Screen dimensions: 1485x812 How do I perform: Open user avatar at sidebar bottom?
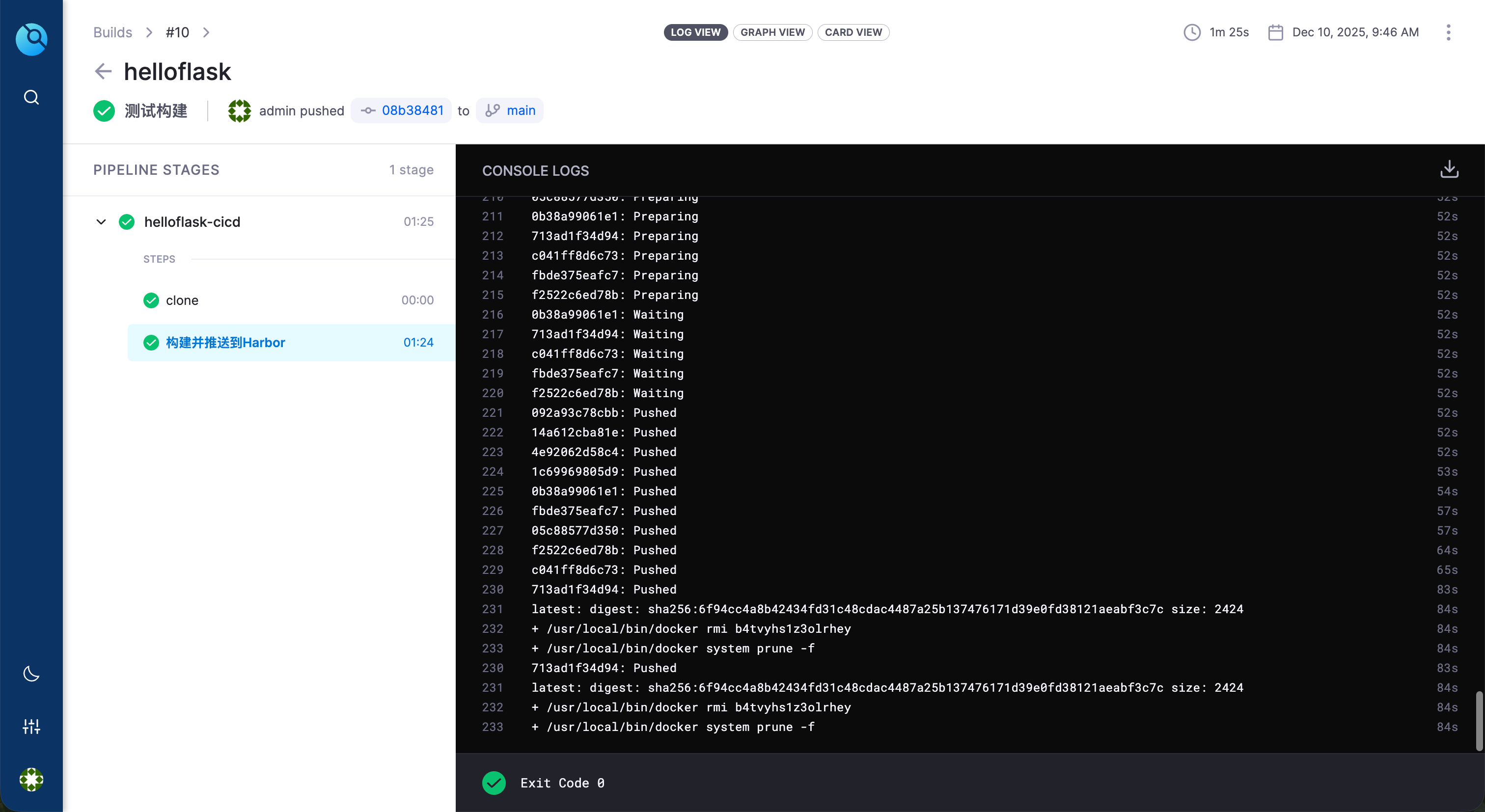31,779
